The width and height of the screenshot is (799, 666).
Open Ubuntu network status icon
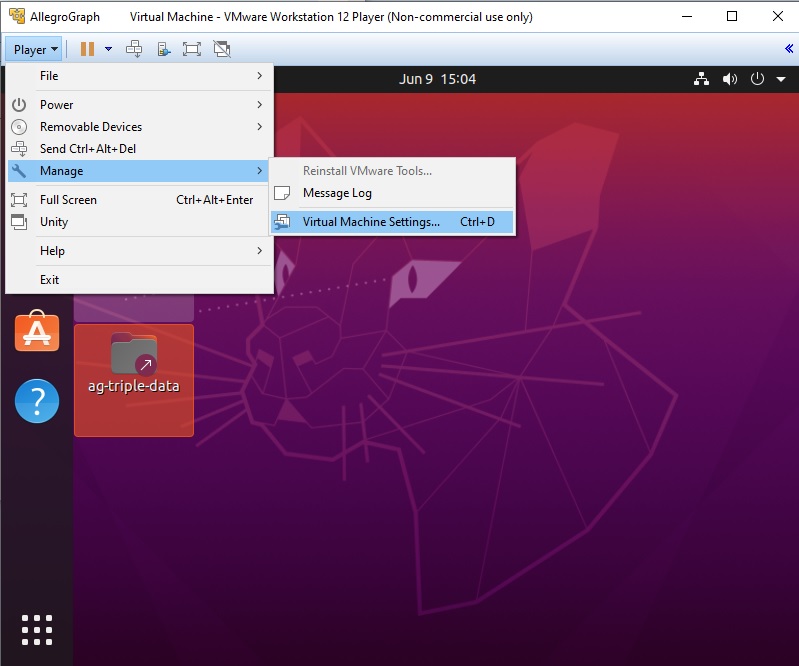702,79
